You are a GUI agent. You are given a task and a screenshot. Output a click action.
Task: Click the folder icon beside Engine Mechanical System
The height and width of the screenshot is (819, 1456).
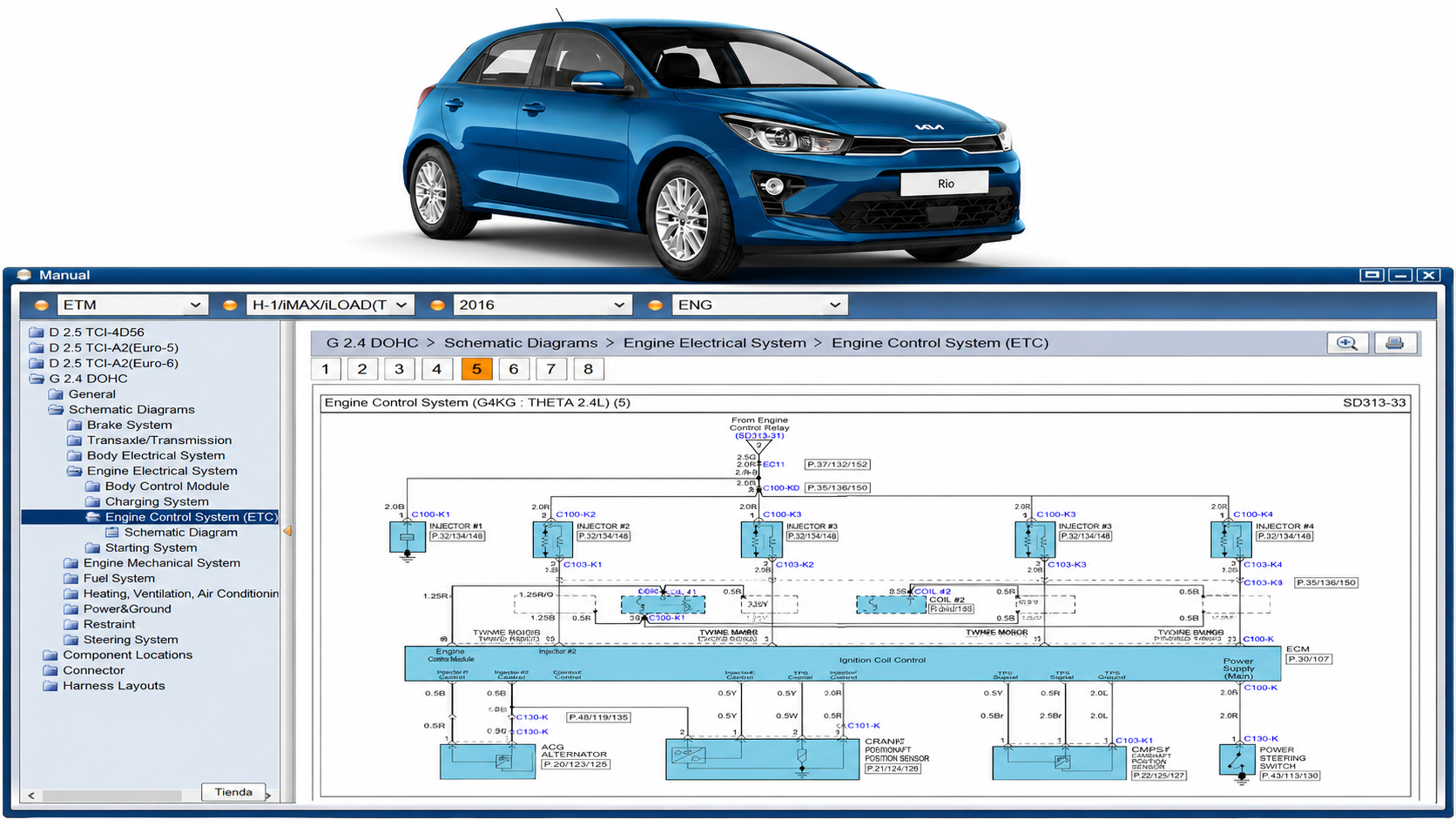(x=71, y=563)
